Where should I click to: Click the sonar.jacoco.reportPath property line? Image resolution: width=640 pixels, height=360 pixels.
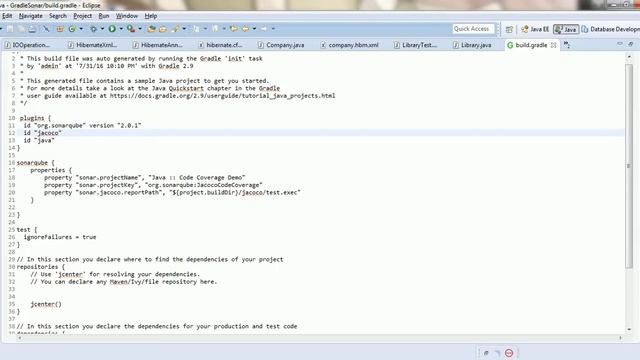coord(172,193)
